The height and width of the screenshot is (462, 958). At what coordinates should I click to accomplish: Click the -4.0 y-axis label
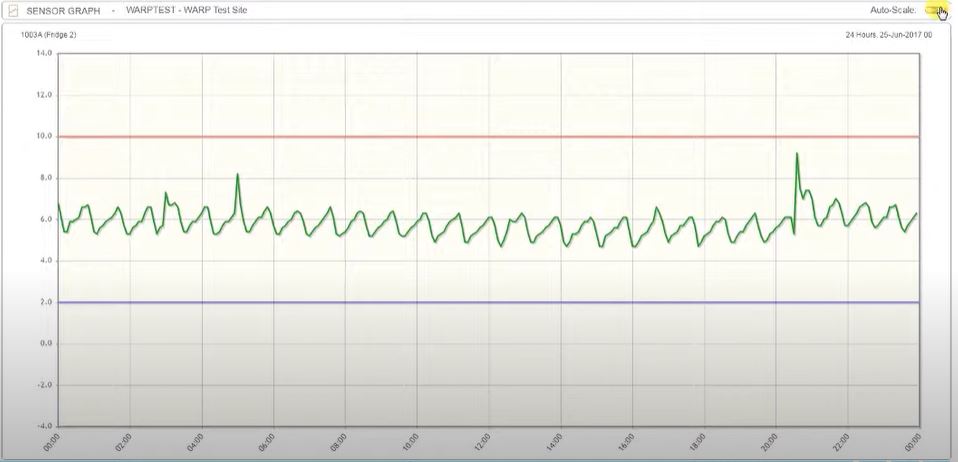pyautogui.click(x=44, y=425)
